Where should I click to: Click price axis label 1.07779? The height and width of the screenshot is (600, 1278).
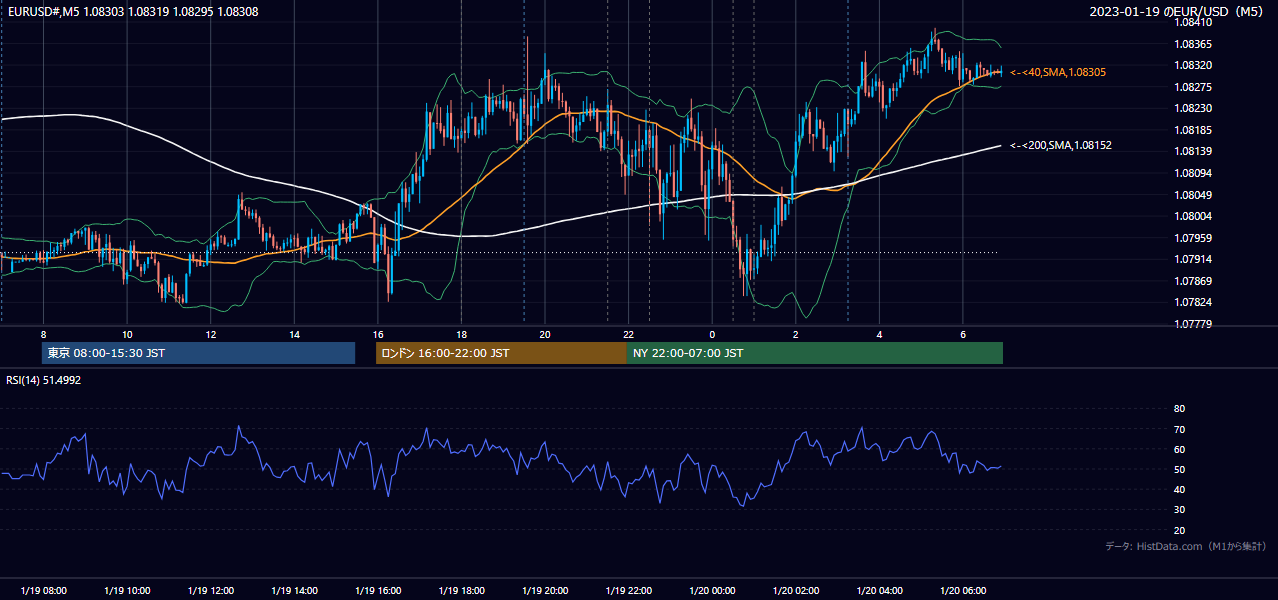[x=1192, y=324]
